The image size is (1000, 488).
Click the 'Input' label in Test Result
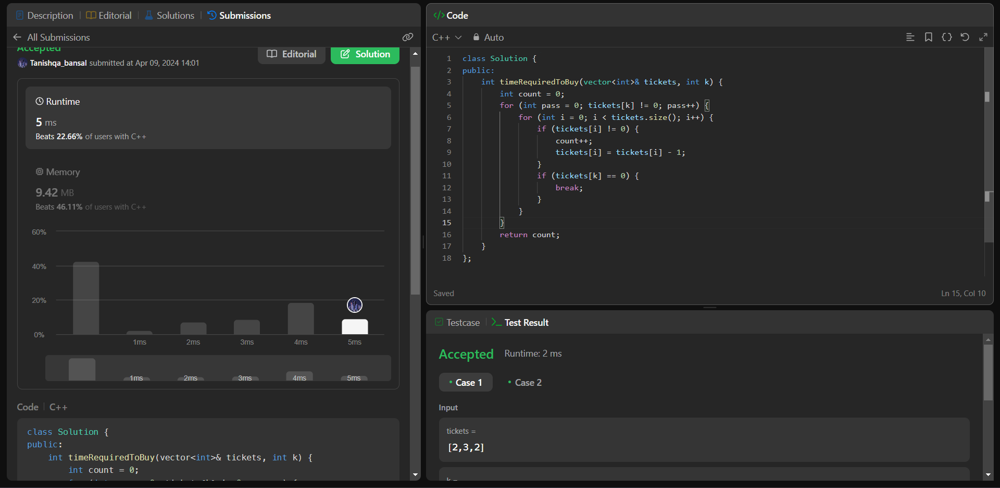448,407
